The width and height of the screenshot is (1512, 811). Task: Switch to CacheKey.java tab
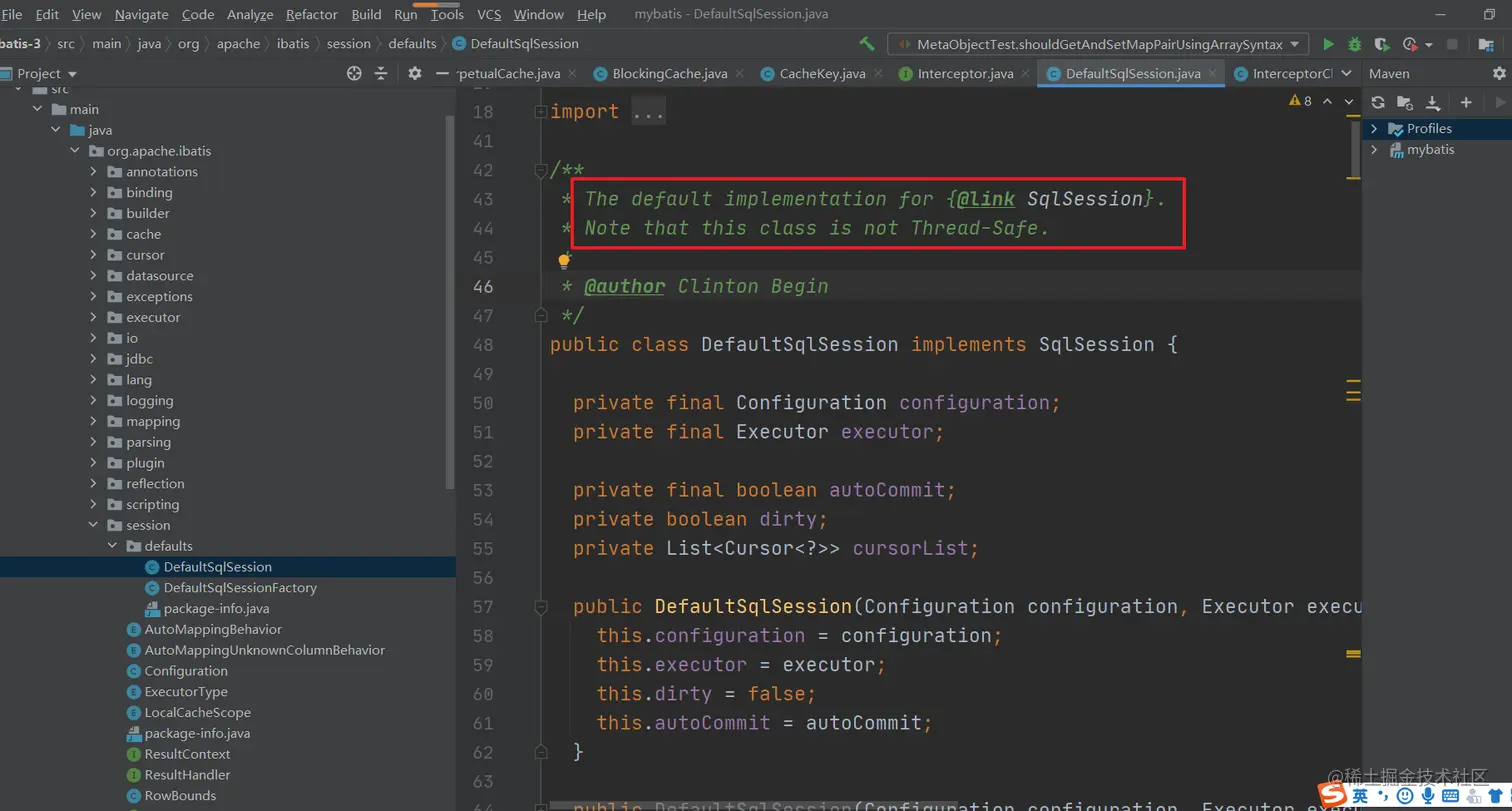(x=822, y=74)
